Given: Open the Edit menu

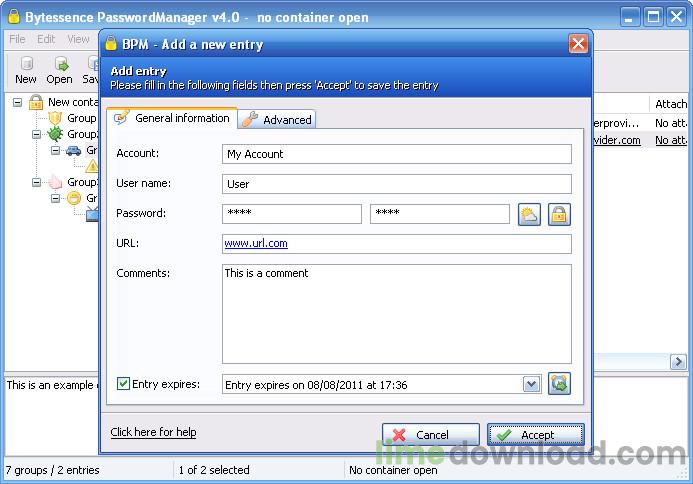Looking at the screenshot, I should pyautogui.click(x=46, y=39).
